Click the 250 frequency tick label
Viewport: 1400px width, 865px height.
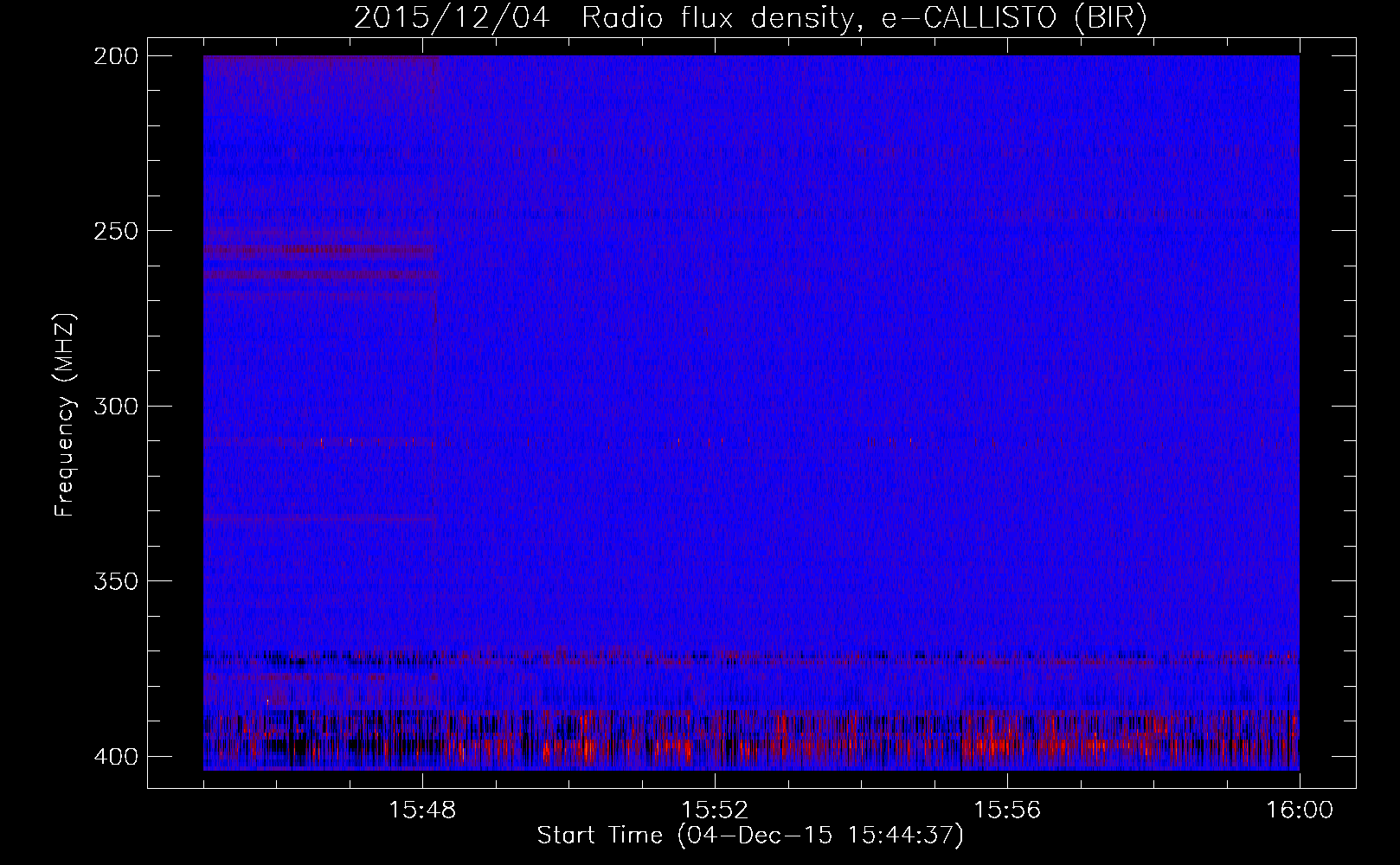115,231
